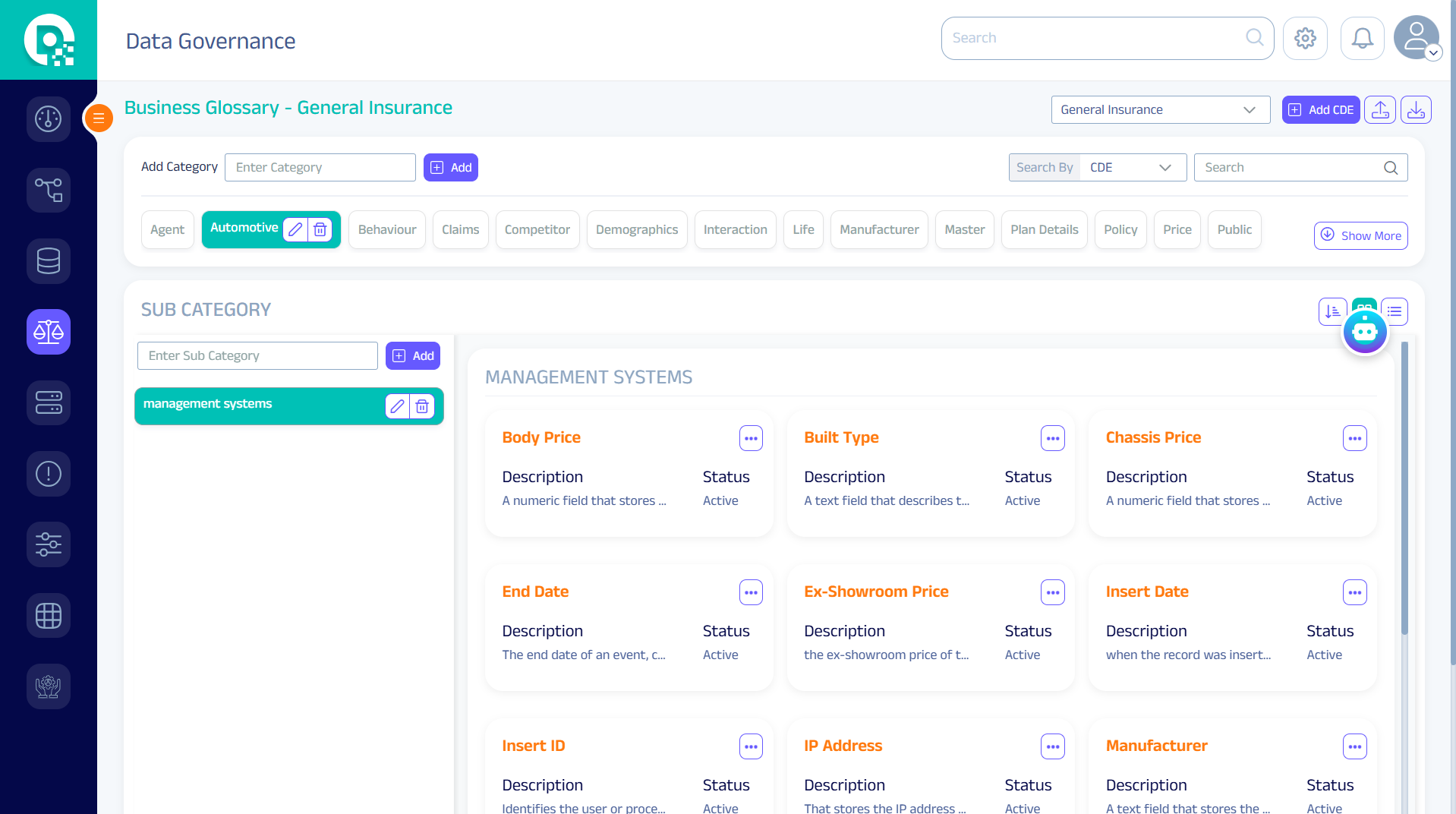The height and width of the screenshot is (814, 1456).
Task: Toggle the sort order button
Action: click(x=1332, y=311)
